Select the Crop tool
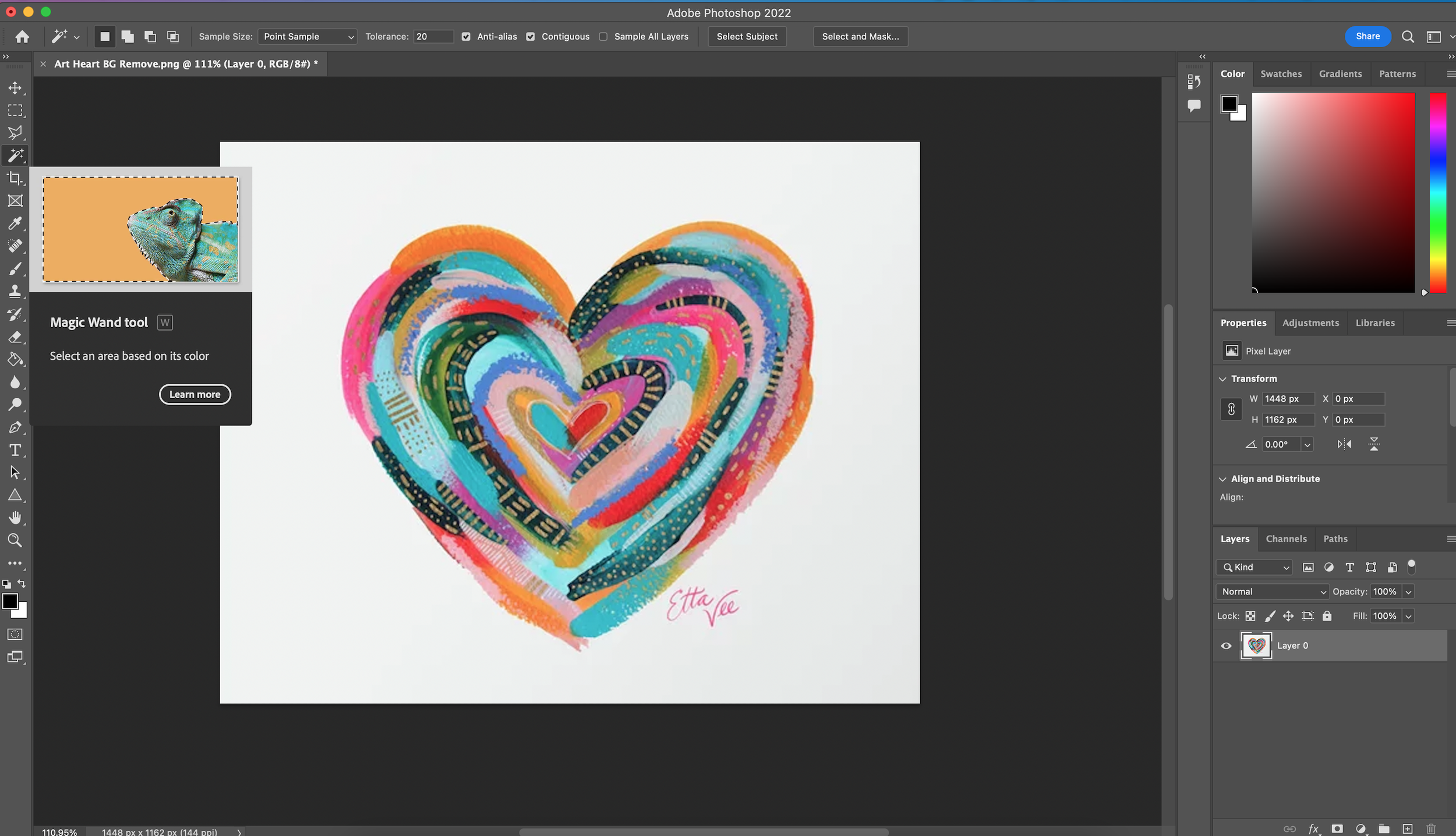This screenshot has width=1456, height=836. click(15, 178)
